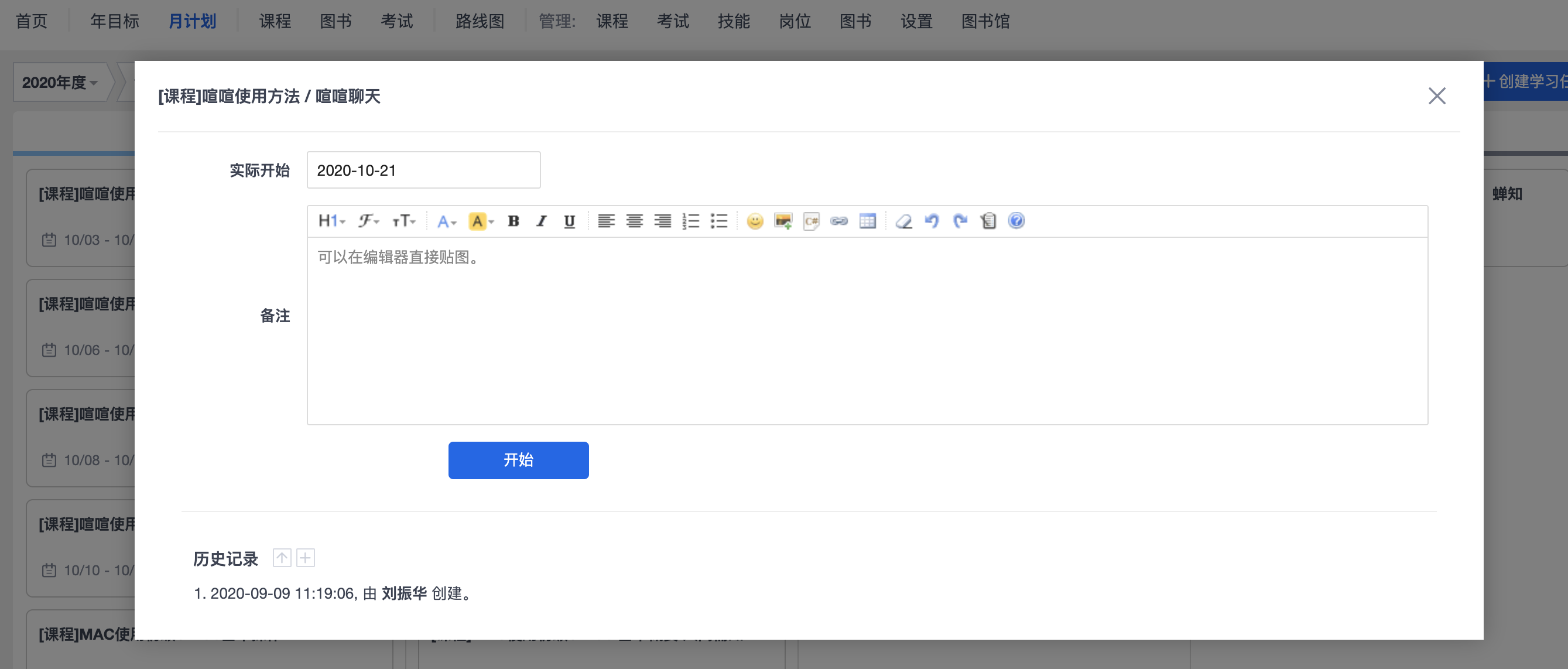1568x669 pixels.
Task: Open the 2020年度 year dropdown
Action: click(60, 82)
